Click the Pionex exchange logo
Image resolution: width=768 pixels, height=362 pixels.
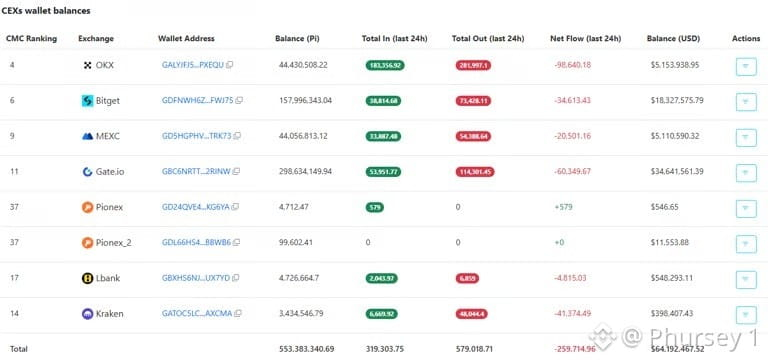point(88,207)
